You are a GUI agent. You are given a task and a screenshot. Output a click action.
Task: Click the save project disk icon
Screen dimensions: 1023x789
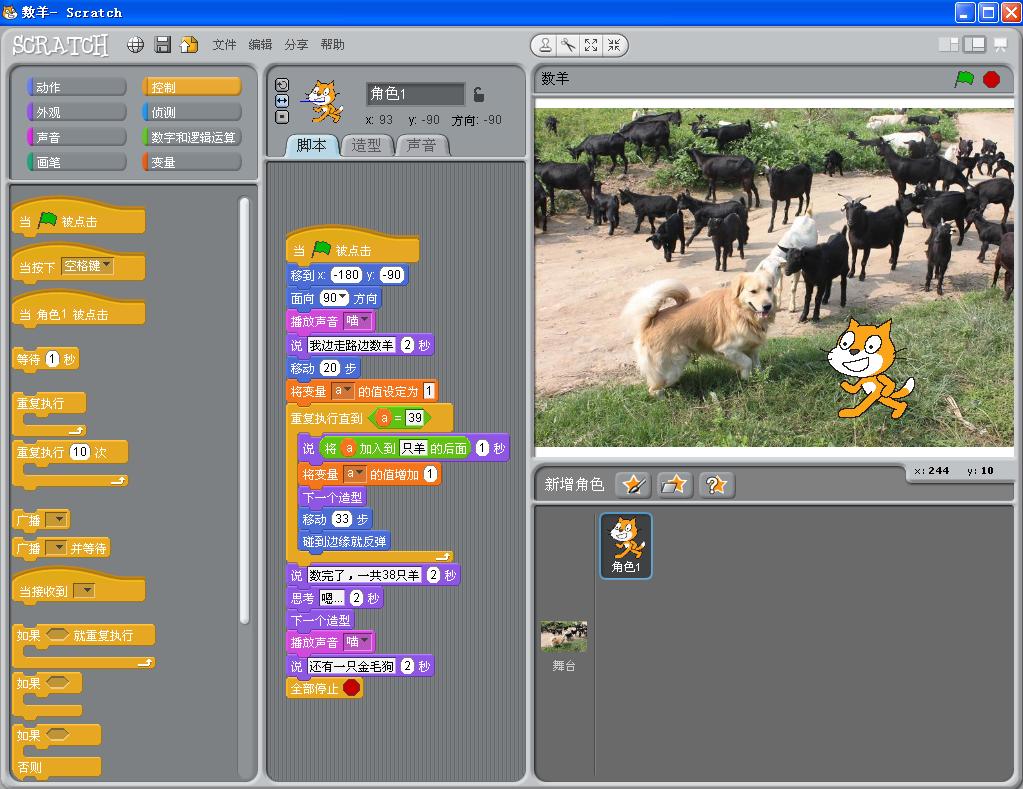(x=162, y=45)
